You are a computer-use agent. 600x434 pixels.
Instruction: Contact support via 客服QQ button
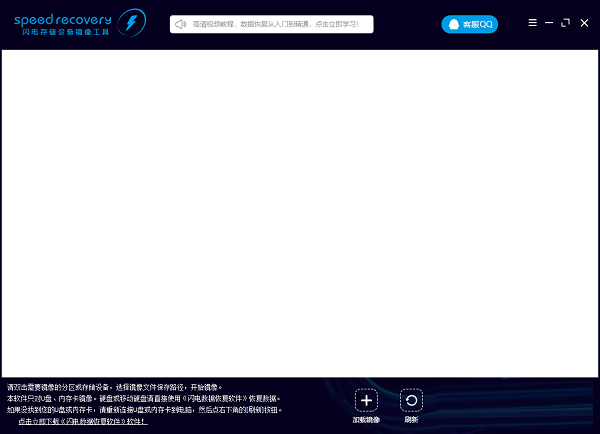[470, 24]
